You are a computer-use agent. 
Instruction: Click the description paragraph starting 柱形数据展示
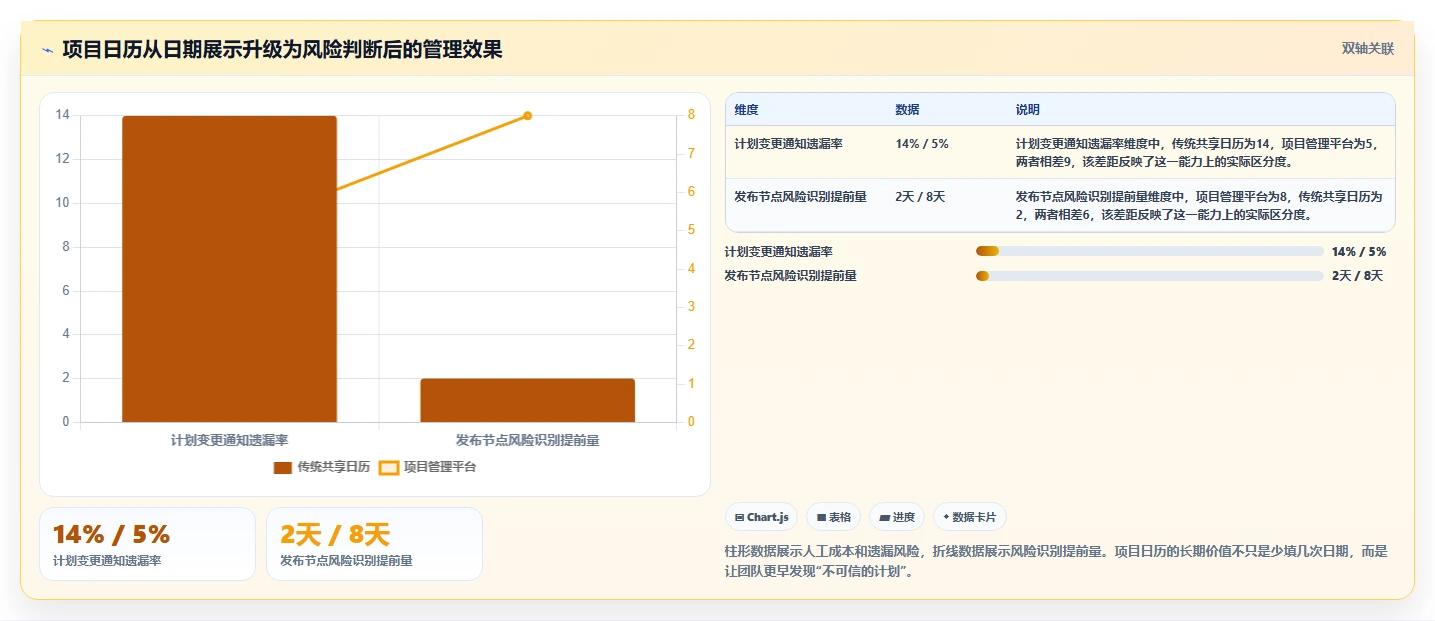[x=1056, y=561]
